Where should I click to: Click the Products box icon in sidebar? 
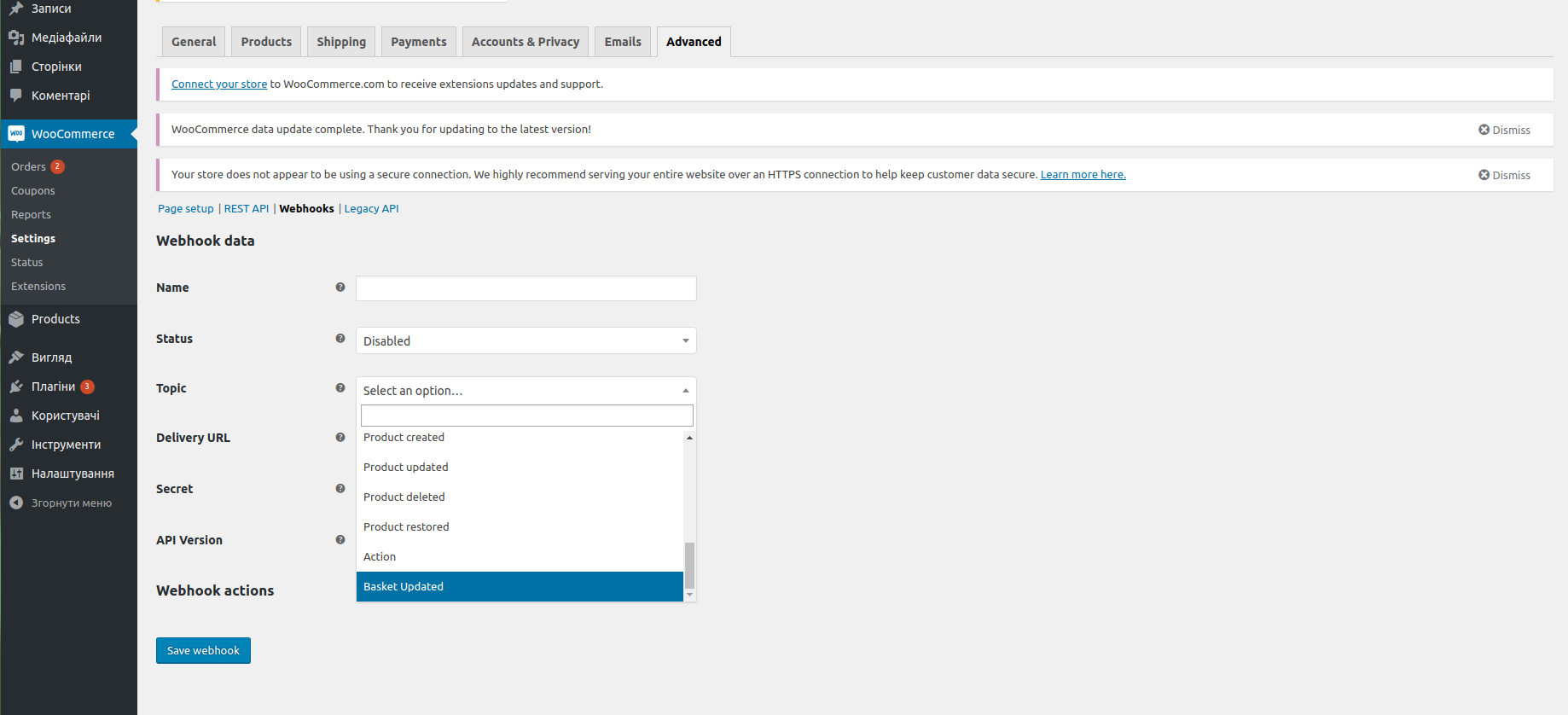pos(16,319)
